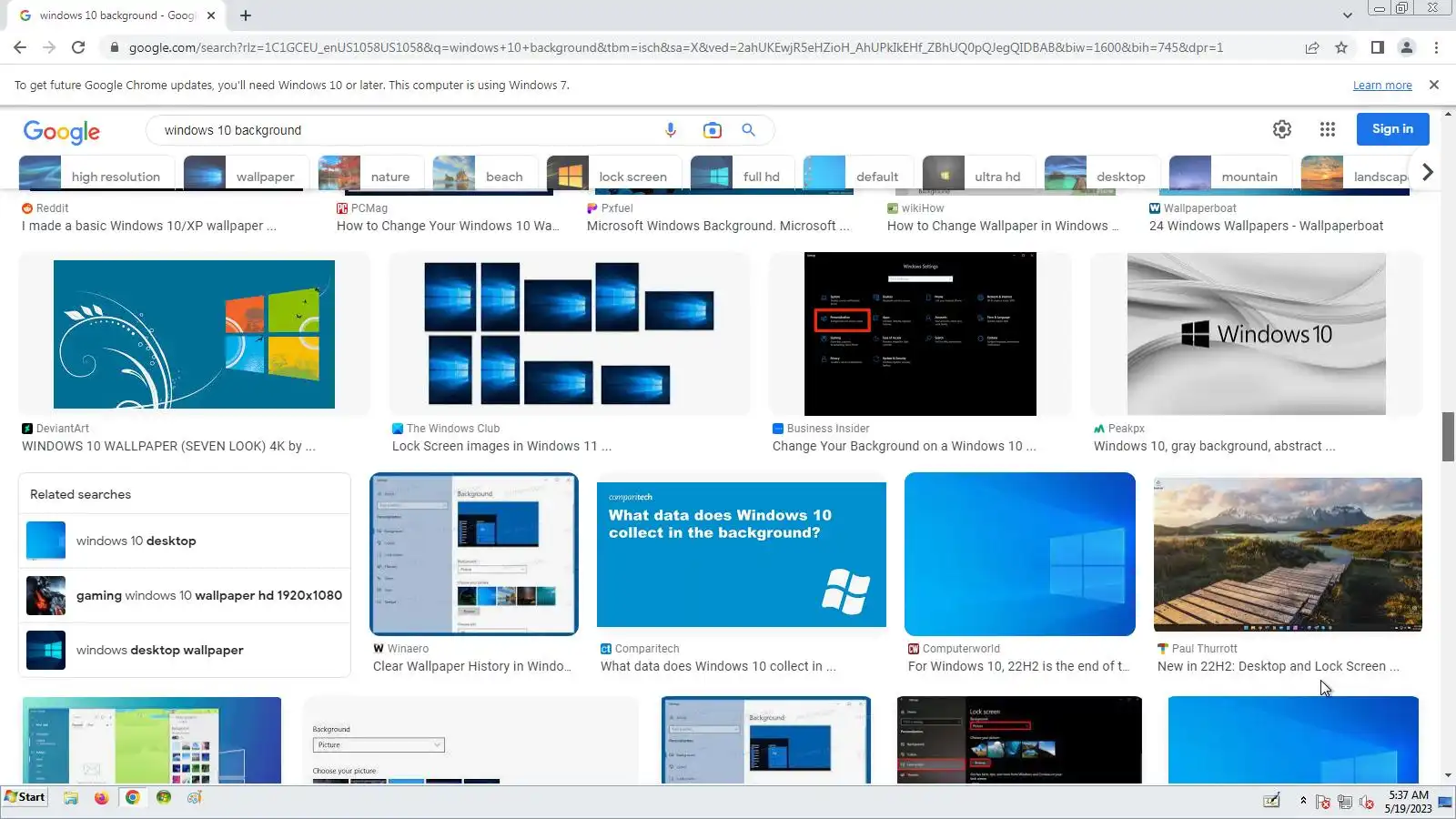
Task: Click the browser forward arrow
Action: [49, 47]
